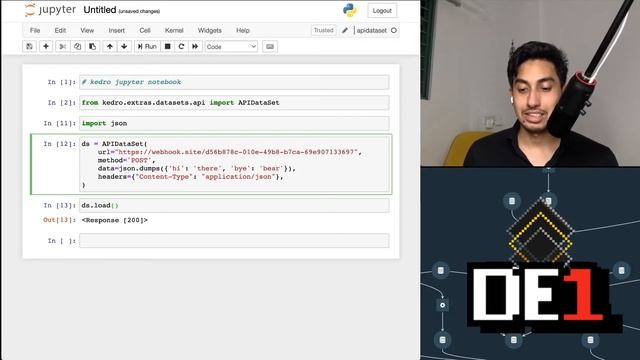Click the Trusted notebook button

point(324,30)
